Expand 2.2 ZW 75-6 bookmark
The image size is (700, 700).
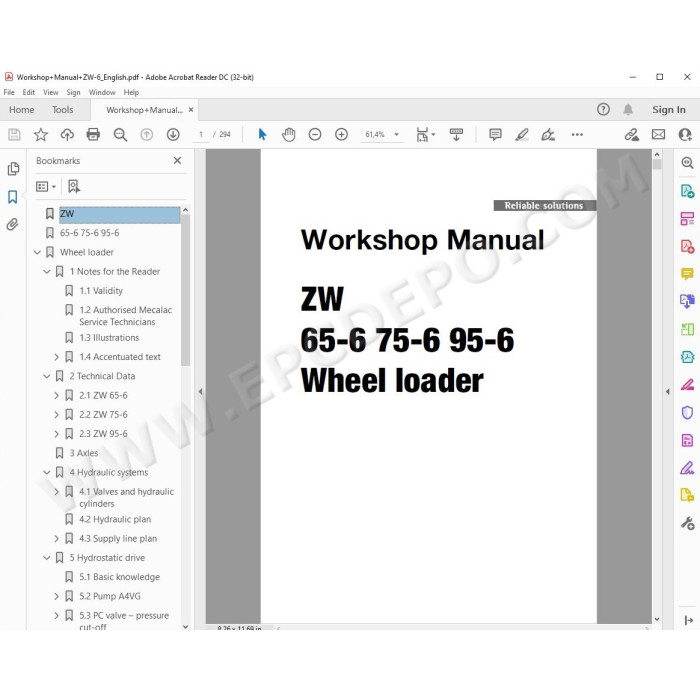point(56,414)
